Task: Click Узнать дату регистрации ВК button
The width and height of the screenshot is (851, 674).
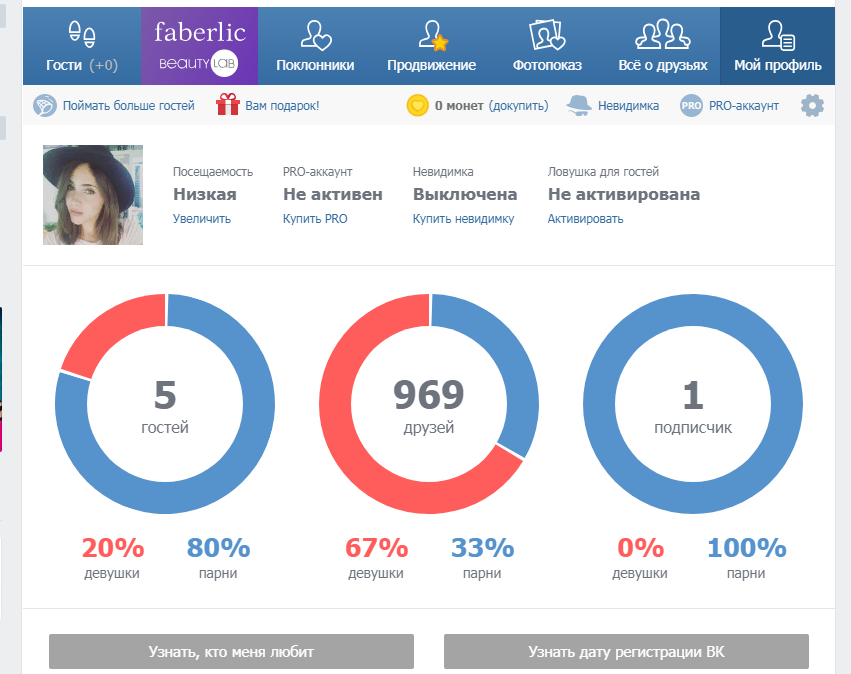Action: (626, 651)
